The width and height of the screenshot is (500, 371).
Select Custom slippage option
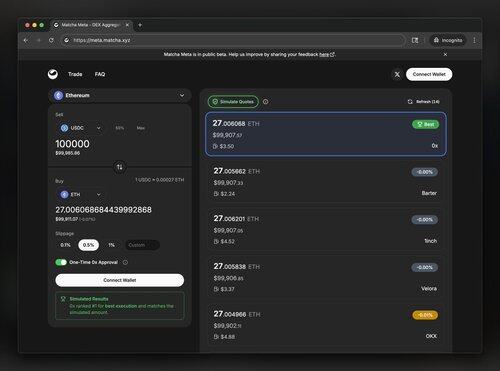pos(142,245)
